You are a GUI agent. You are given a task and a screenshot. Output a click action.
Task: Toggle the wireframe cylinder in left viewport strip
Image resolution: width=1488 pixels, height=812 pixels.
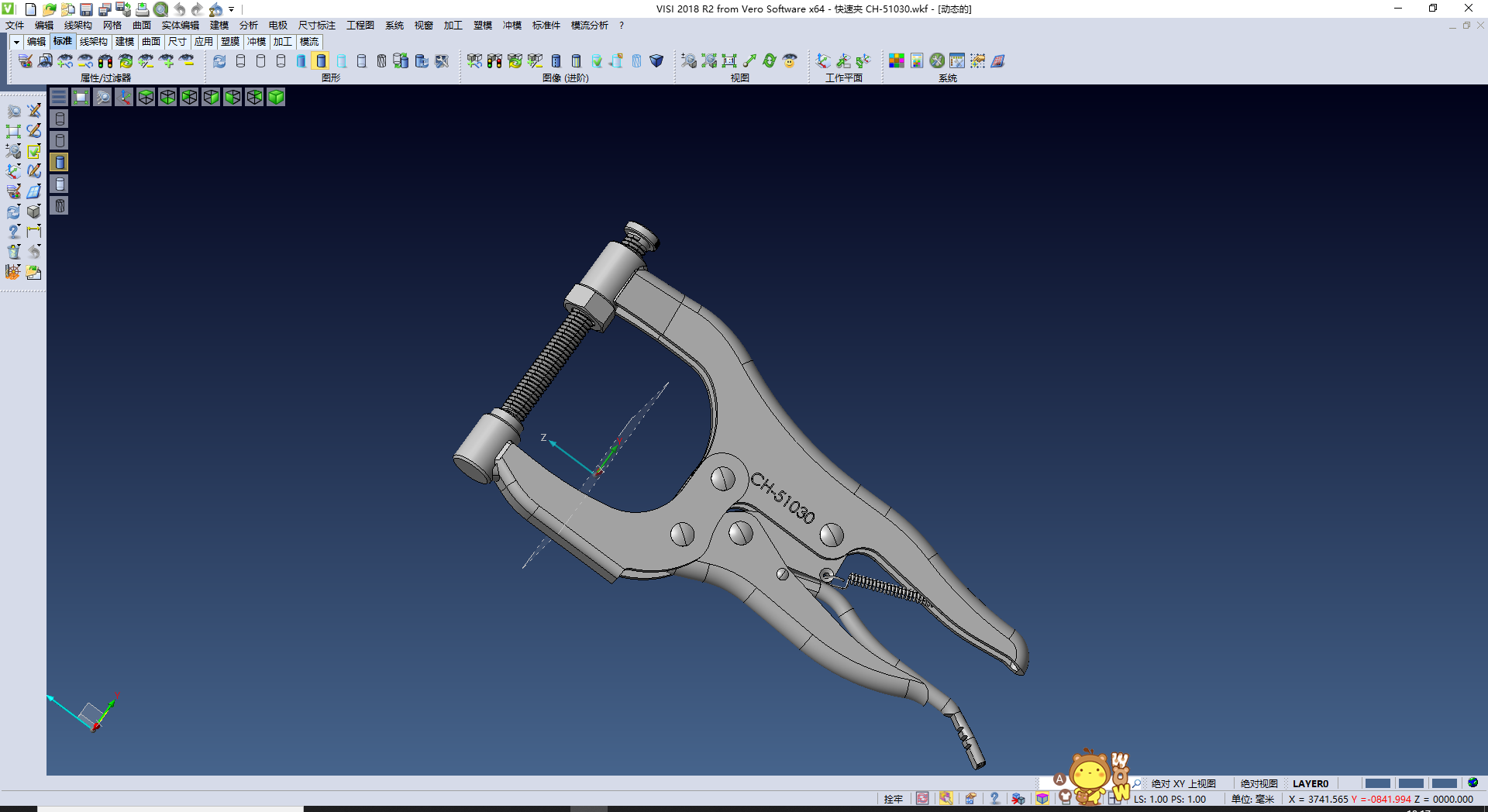pos(60,119)
